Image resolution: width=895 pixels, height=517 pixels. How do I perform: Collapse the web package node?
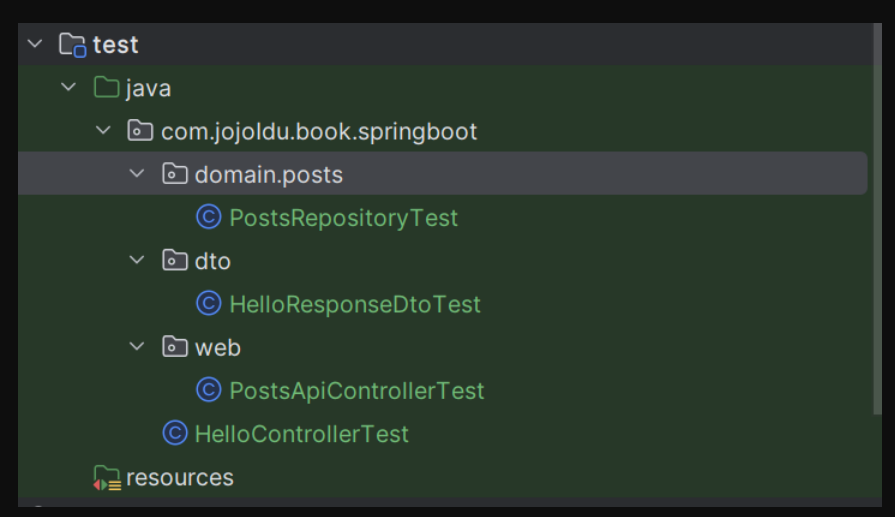138,347
